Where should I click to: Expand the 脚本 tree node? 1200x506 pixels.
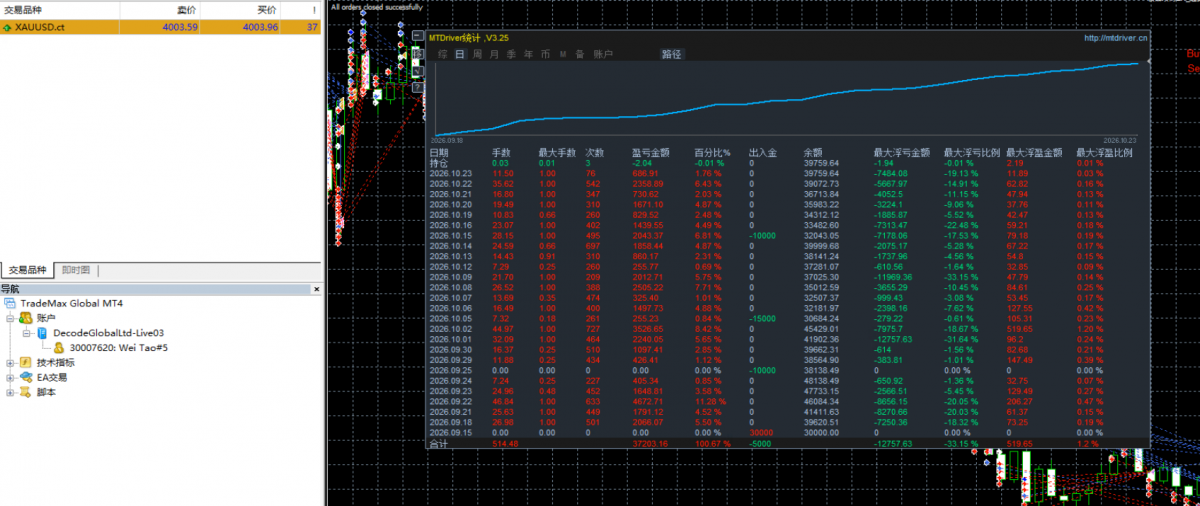pyautogui.click(x=10, y=393)
